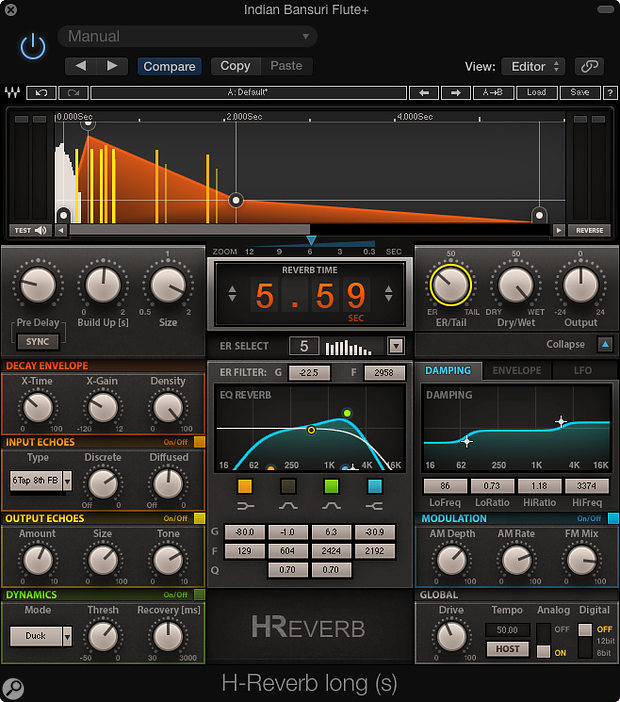The height and width of the screenshot is (702, 620).
Task: Toggle the plugin power bypass icon
Action: pos(33,47)
